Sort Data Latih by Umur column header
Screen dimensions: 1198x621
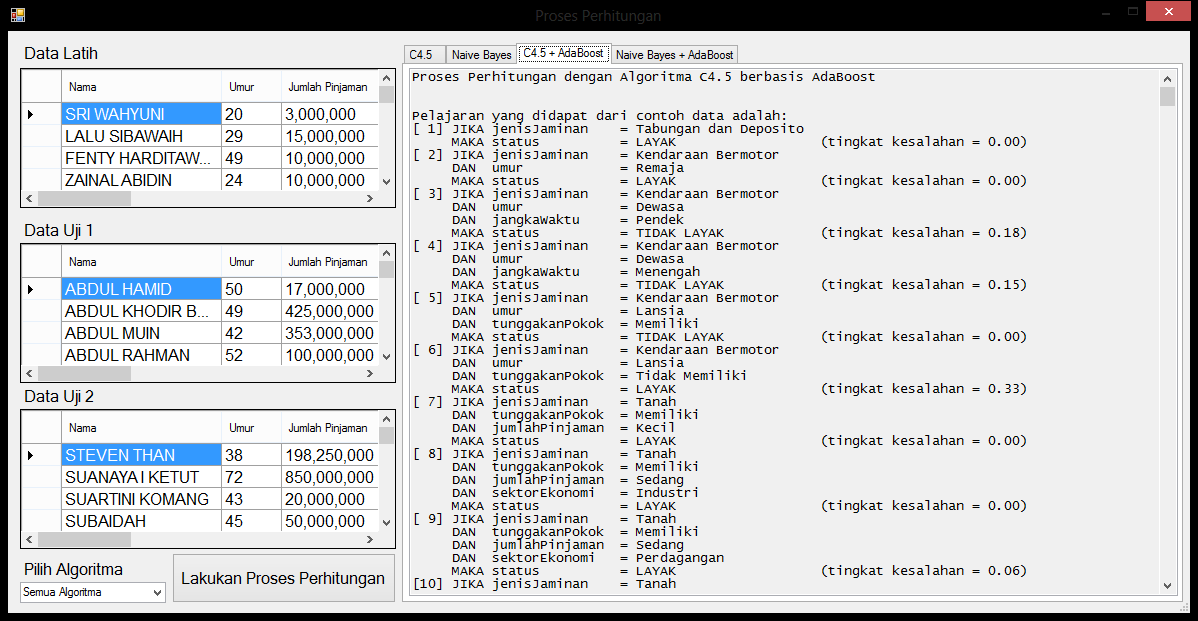coord(241,87)
